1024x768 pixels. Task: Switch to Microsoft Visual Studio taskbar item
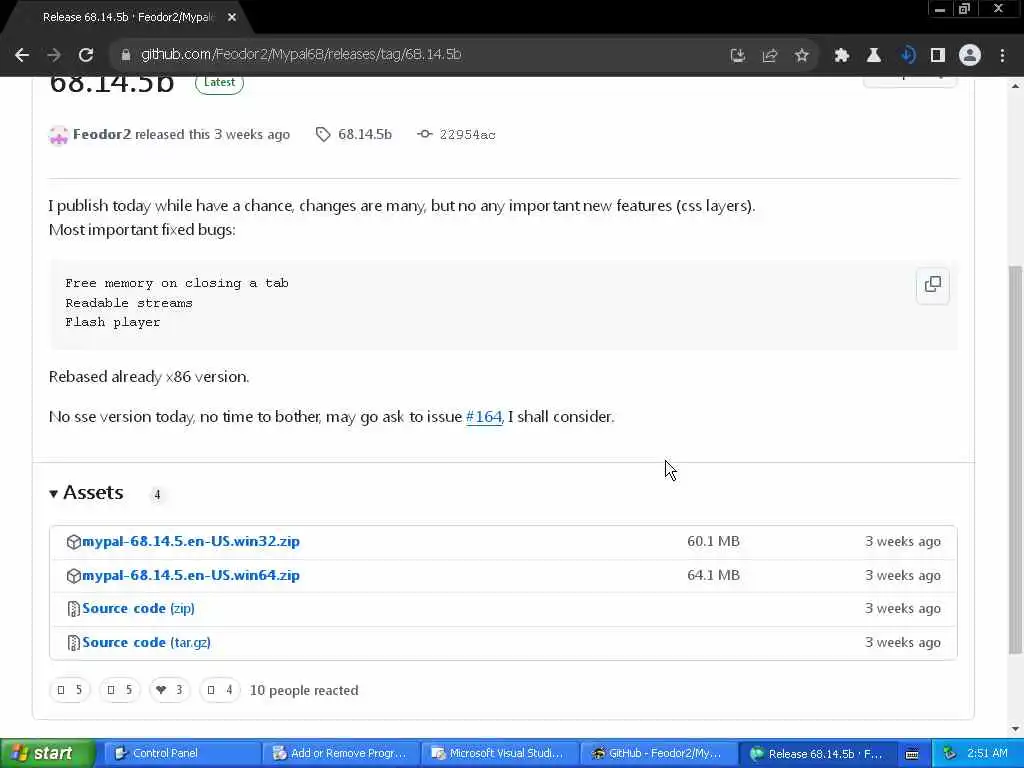tap(498, 754)
